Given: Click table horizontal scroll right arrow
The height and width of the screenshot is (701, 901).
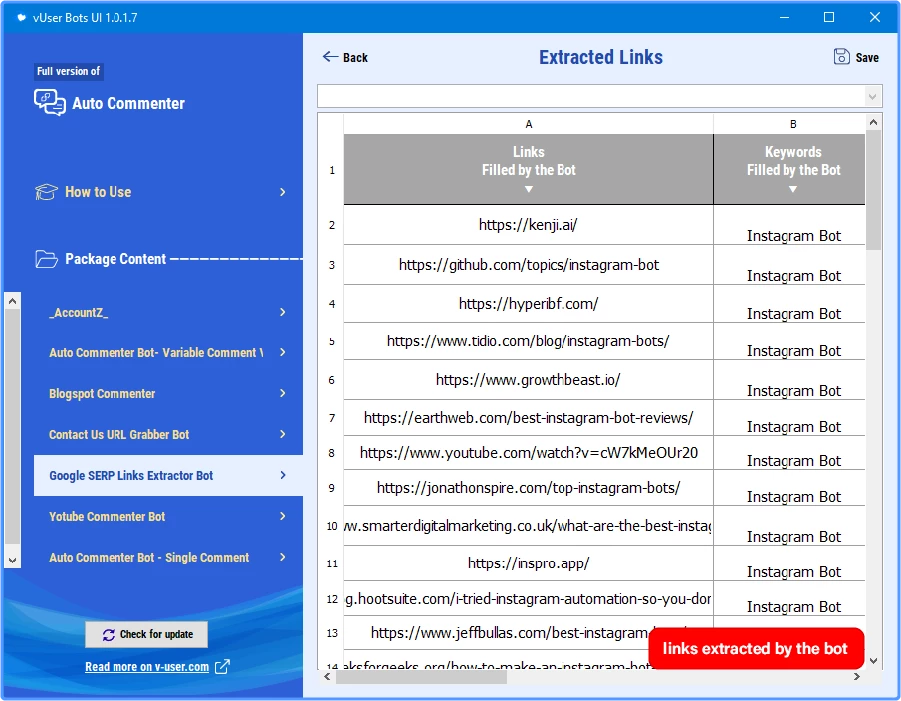Looking at the screenshot, I should click(x=857, y=677).
